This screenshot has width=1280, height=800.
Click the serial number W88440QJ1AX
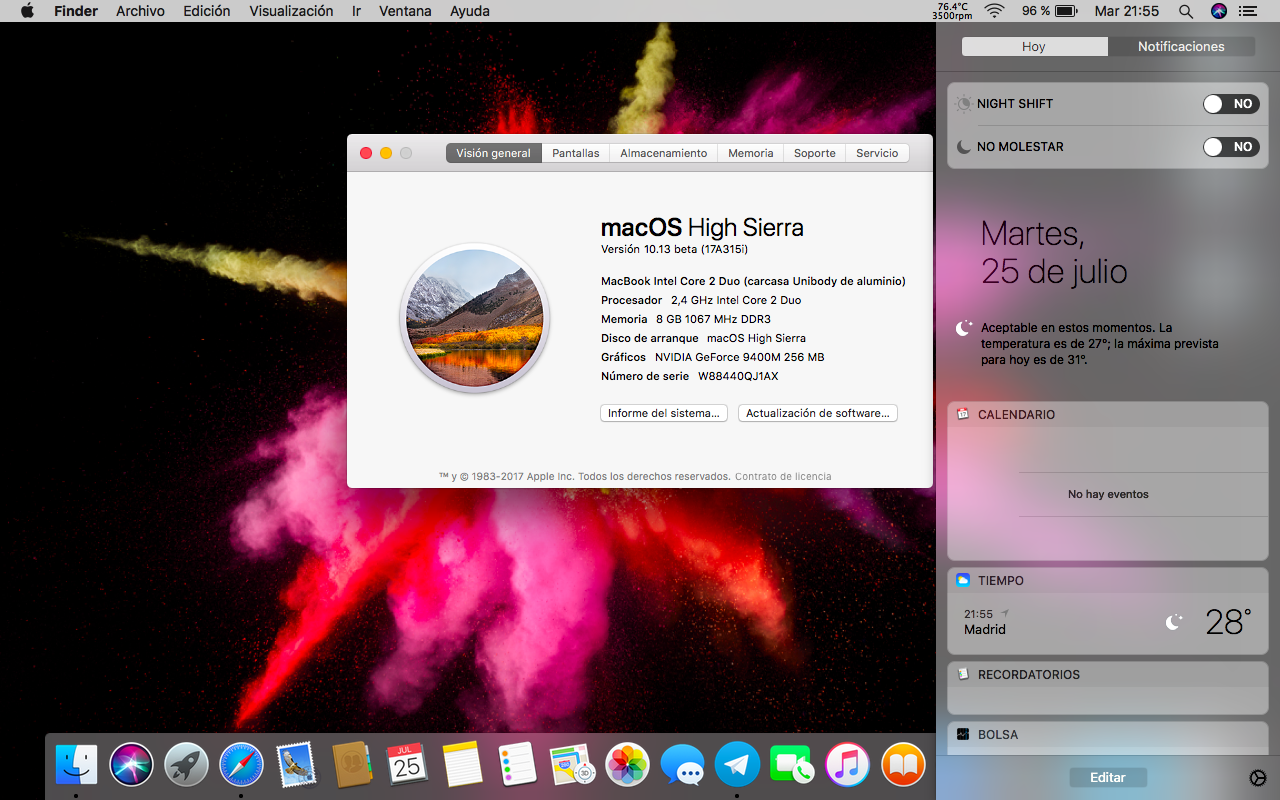coord(738,376)
